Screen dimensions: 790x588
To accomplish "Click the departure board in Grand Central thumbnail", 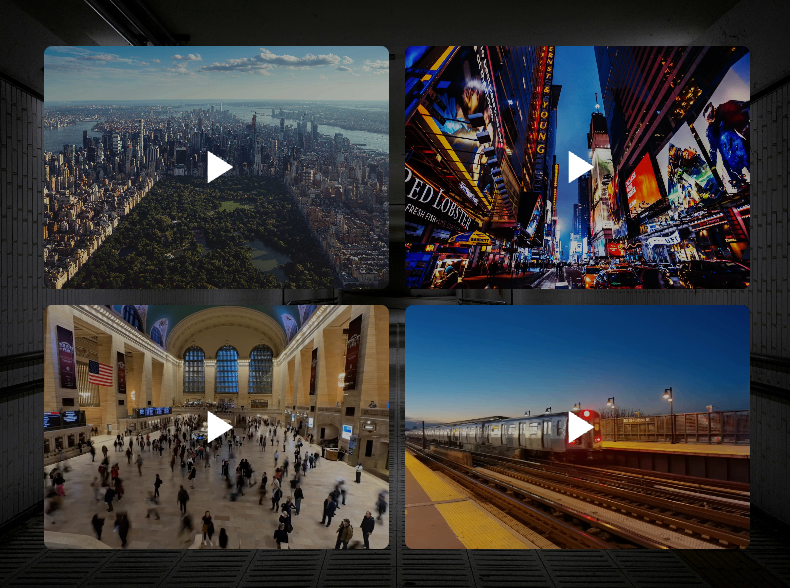I will (154, 411).
